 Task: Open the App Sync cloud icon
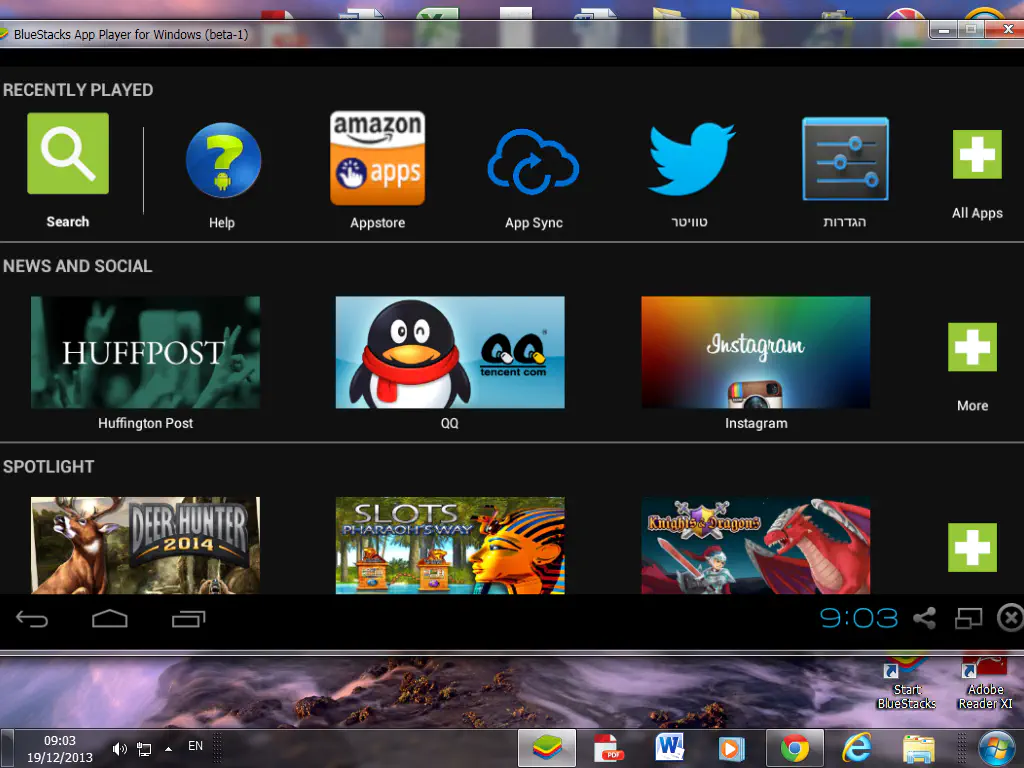coord(533,161)
